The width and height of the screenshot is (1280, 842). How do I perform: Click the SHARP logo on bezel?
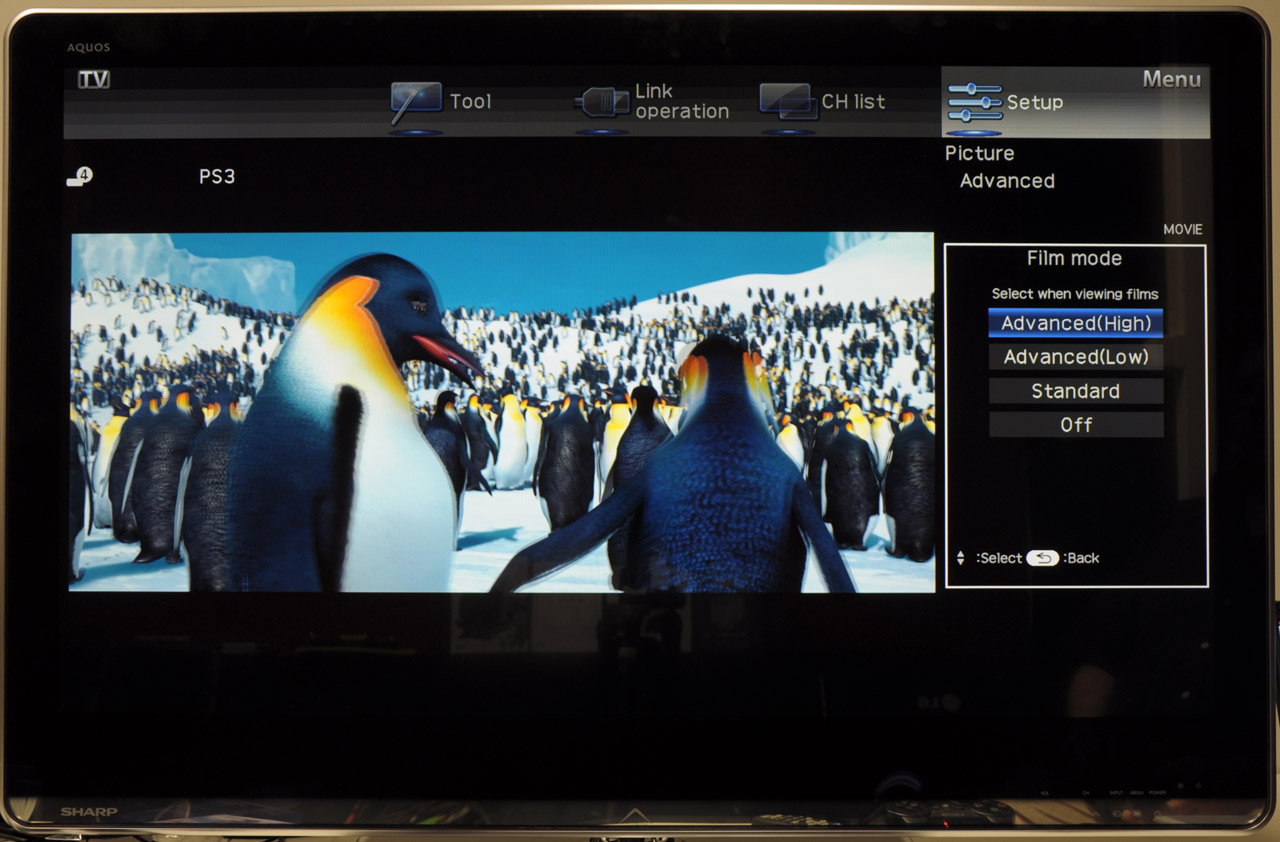point(89,812)
